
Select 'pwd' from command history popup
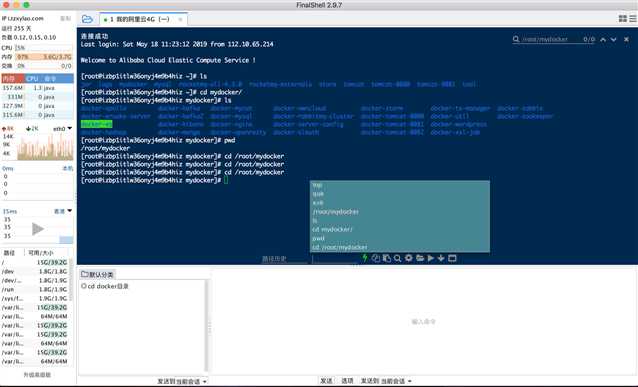coord(400,238)
